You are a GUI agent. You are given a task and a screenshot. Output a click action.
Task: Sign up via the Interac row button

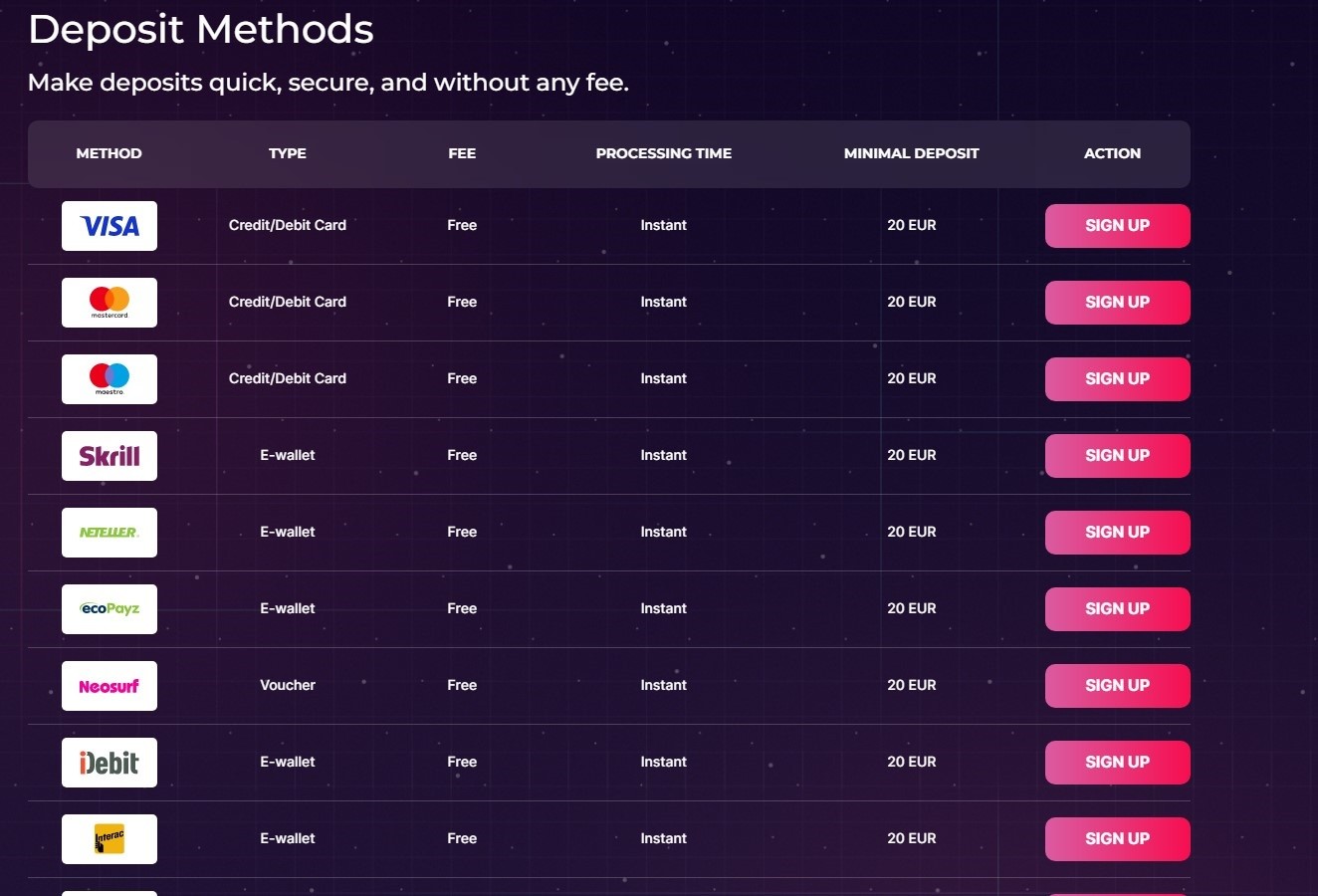pos(1117,839)
